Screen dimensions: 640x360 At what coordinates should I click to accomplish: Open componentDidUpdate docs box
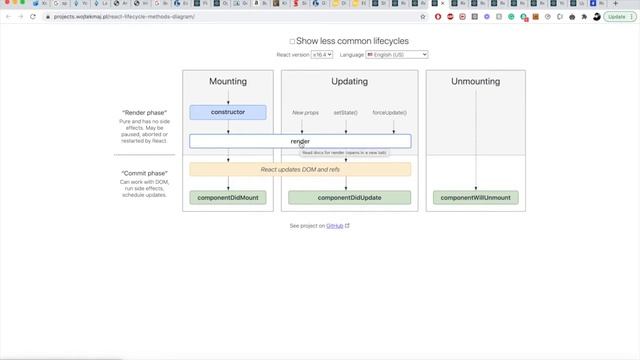pyautogui.click(x=349, y=198)
